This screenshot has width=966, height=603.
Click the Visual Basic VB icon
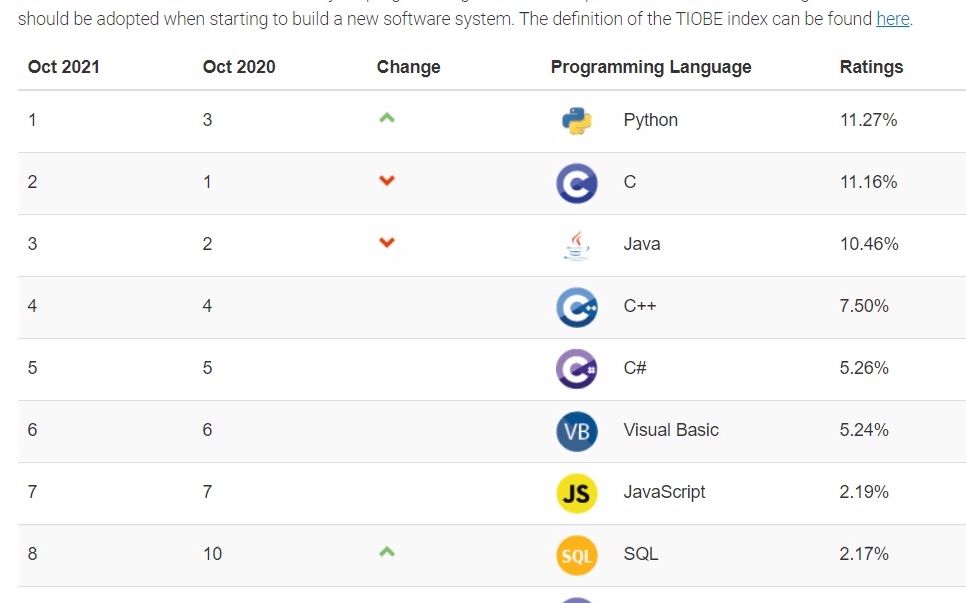577,431
